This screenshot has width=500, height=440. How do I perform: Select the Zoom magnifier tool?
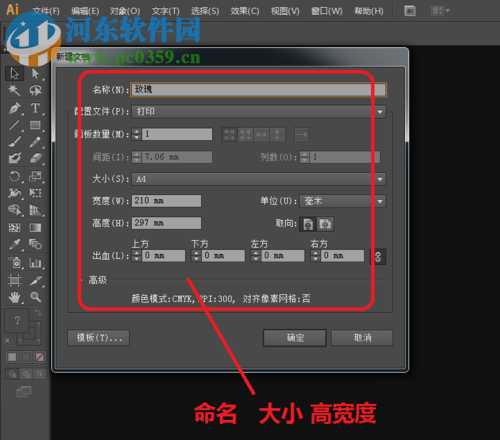point(35,297)
